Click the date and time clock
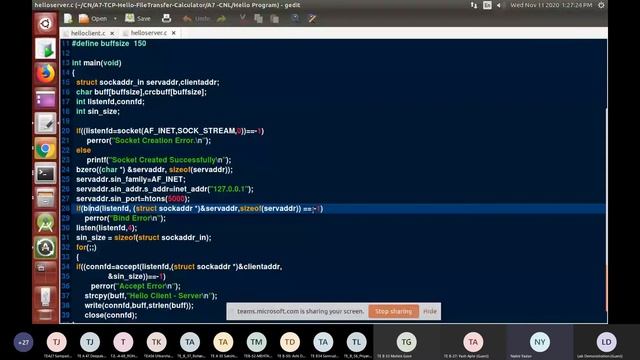 551,5
